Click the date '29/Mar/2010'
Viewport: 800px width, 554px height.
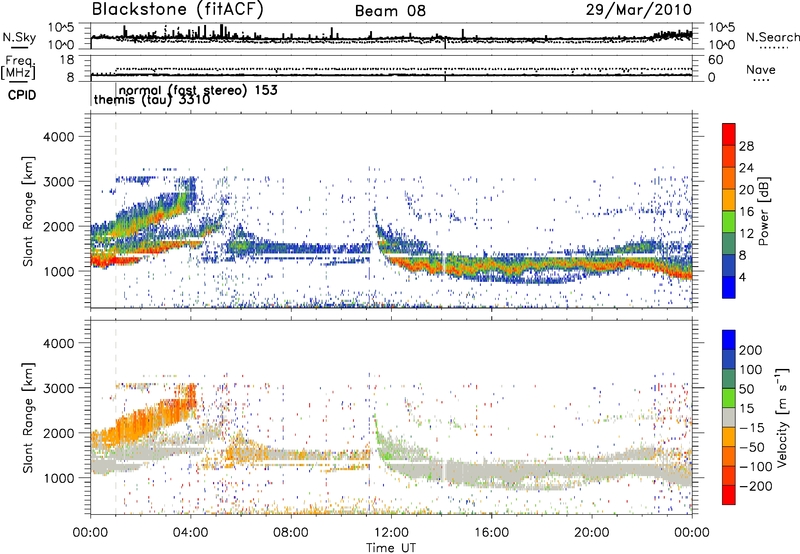pyautogui.click(x=639, y=9)
